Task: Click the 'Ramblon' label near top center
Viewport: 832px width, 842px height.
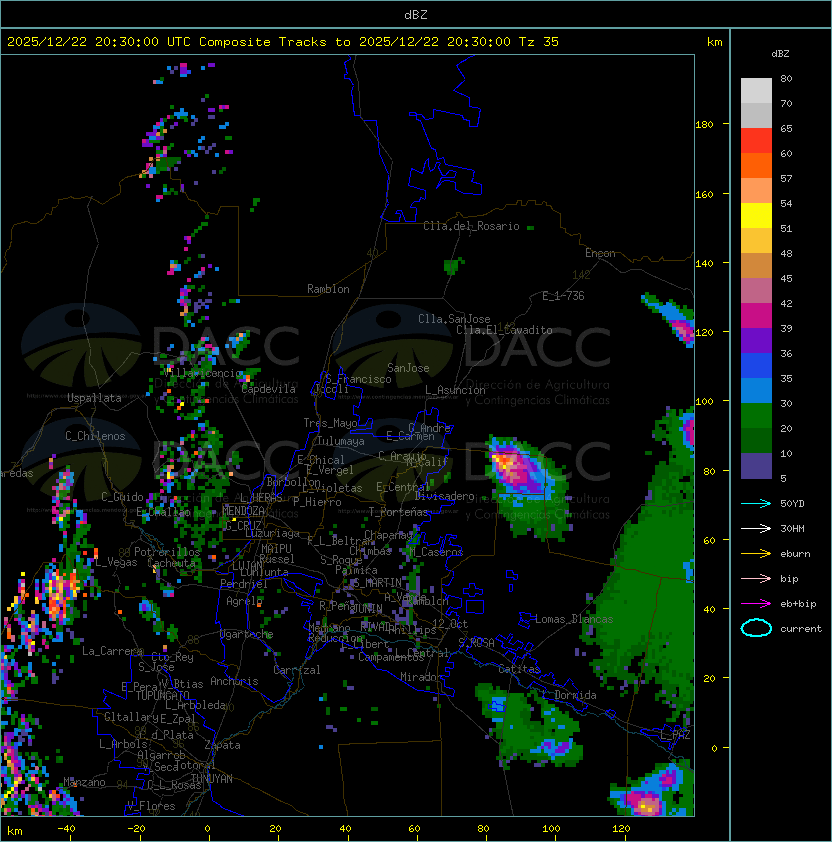Action: tap(328, 289)
